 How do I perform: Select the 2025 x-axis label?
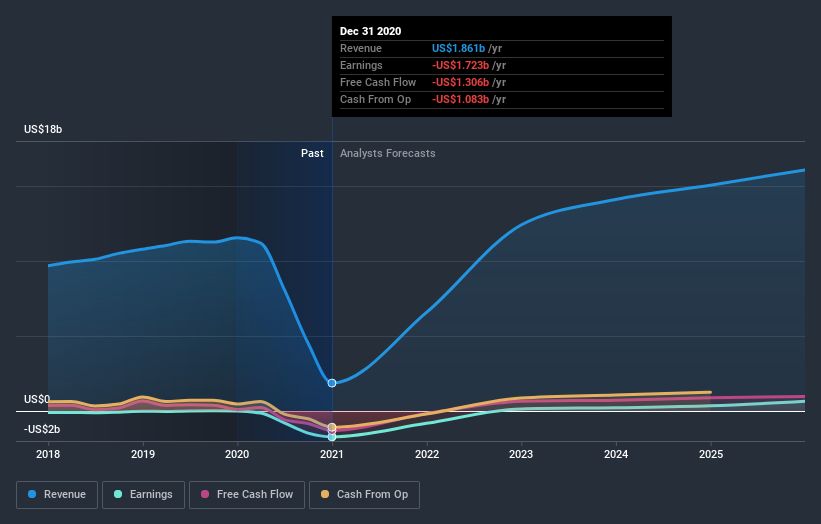(x=711, y=454)
